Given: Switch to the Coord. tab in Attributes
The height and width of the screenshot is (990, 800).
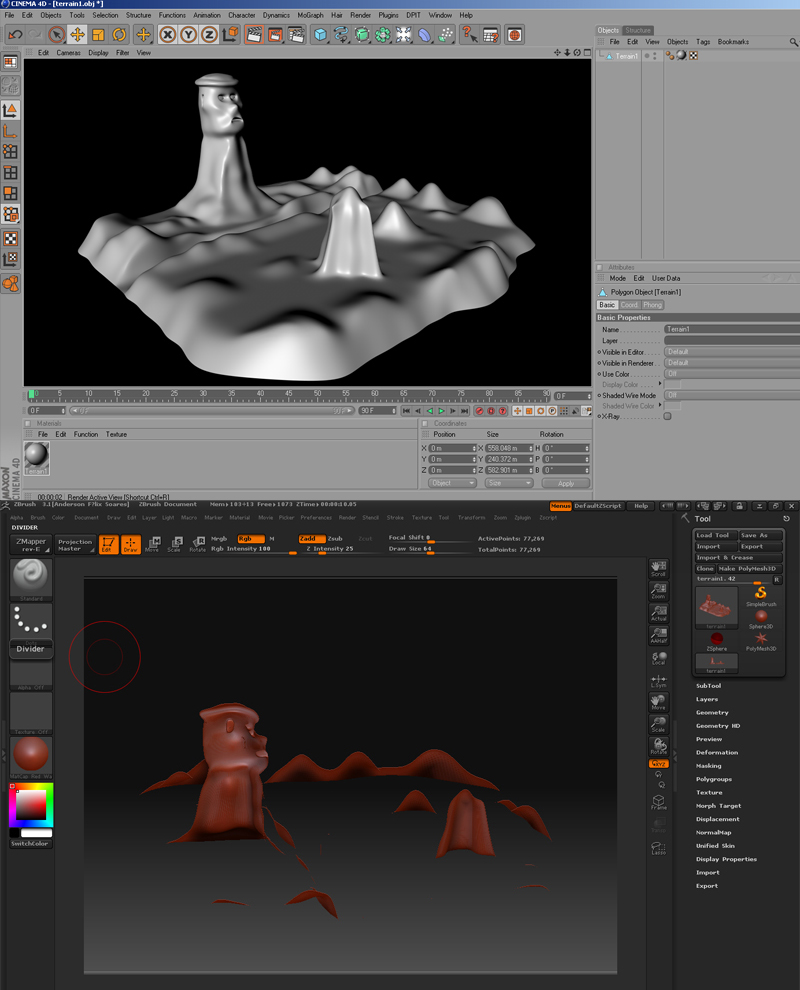Looking at the screenshot, I should click(630, 305).
